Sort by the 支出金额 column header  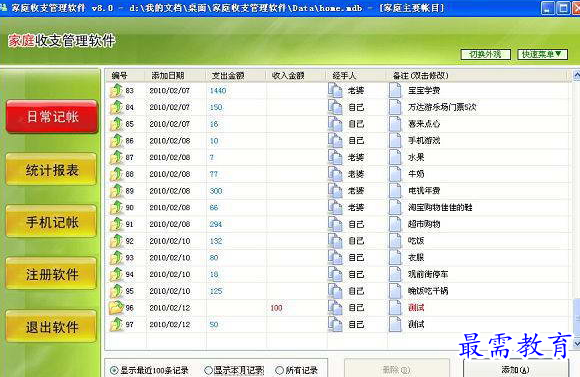point(236,75)
